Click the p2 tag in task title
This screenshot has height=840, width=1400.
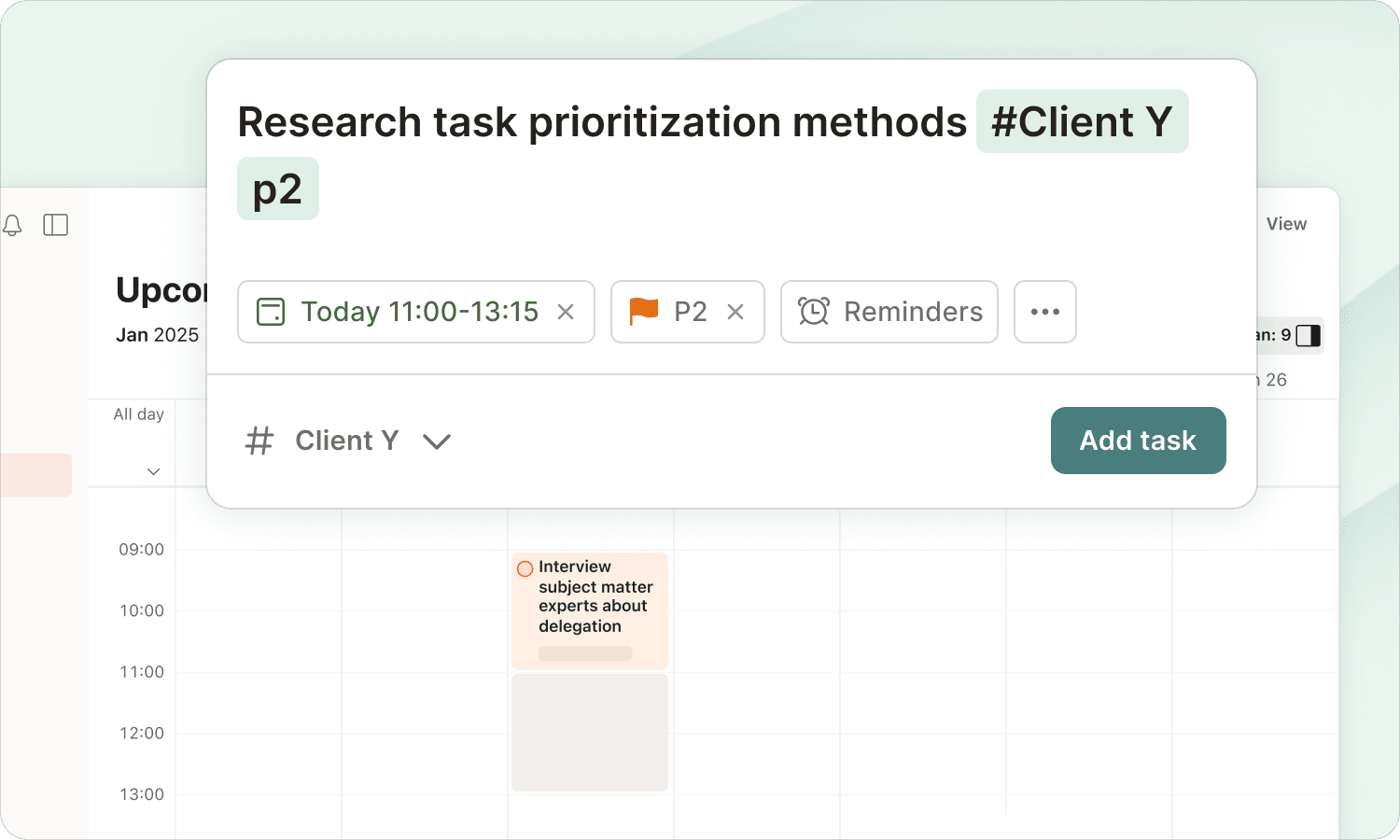278,189
